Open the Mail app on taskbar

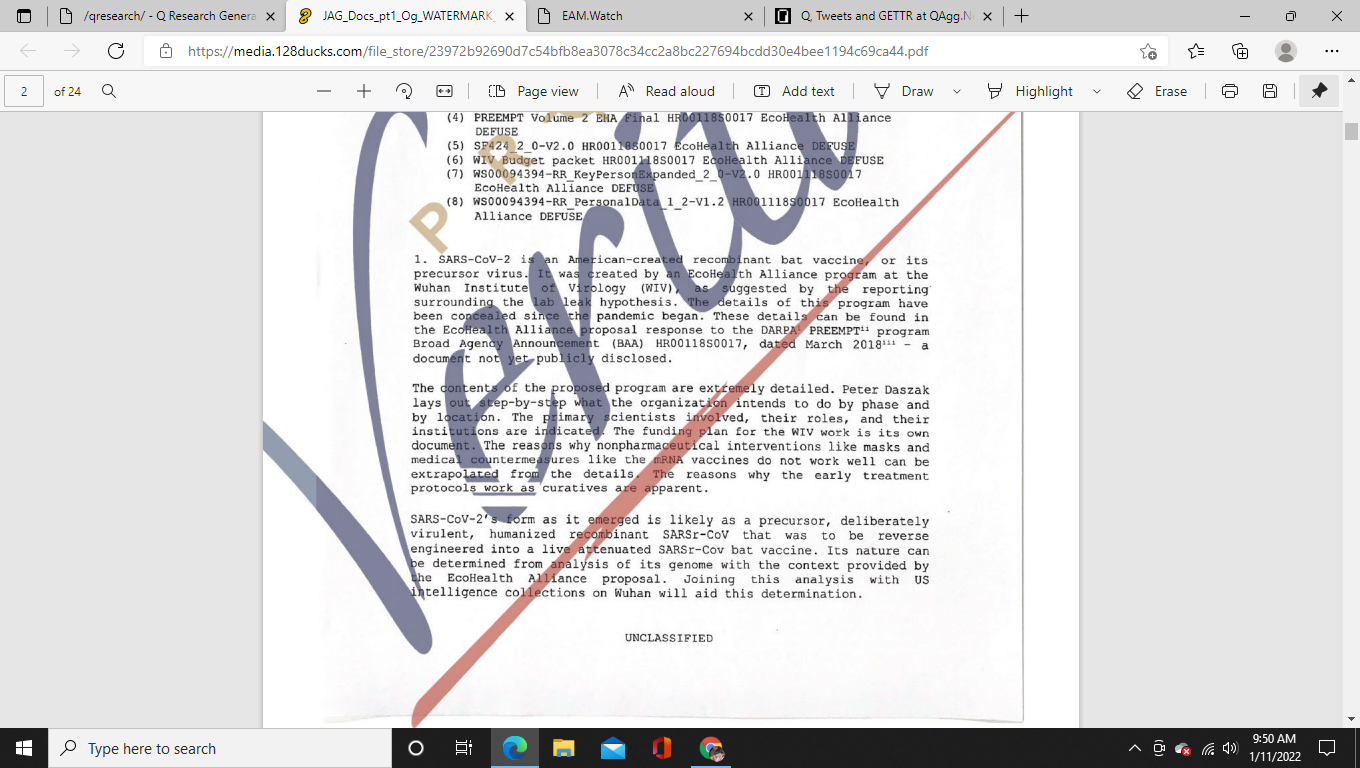click(x=612, y=748)
